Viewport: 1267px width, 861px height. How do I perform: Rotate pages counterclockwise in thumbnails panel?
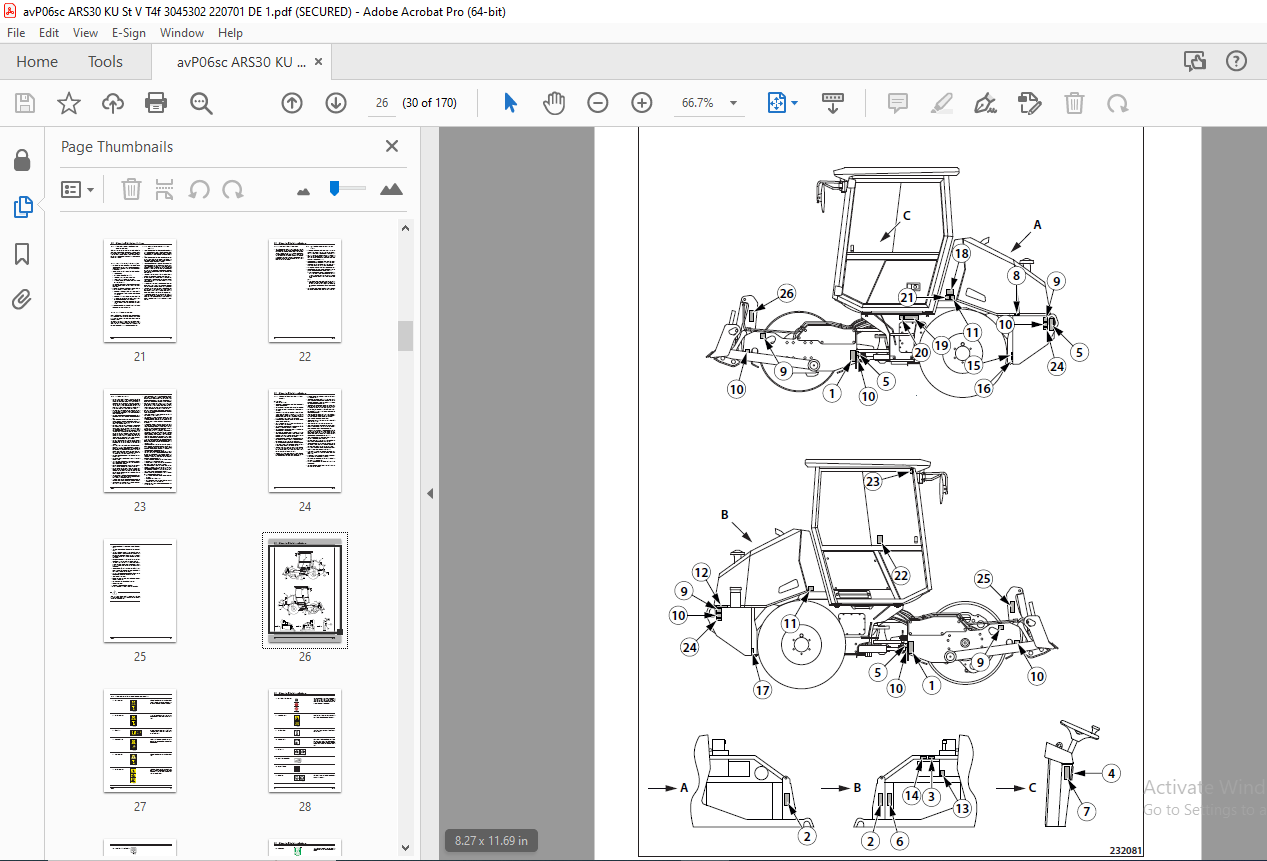[x=199, y=189]
